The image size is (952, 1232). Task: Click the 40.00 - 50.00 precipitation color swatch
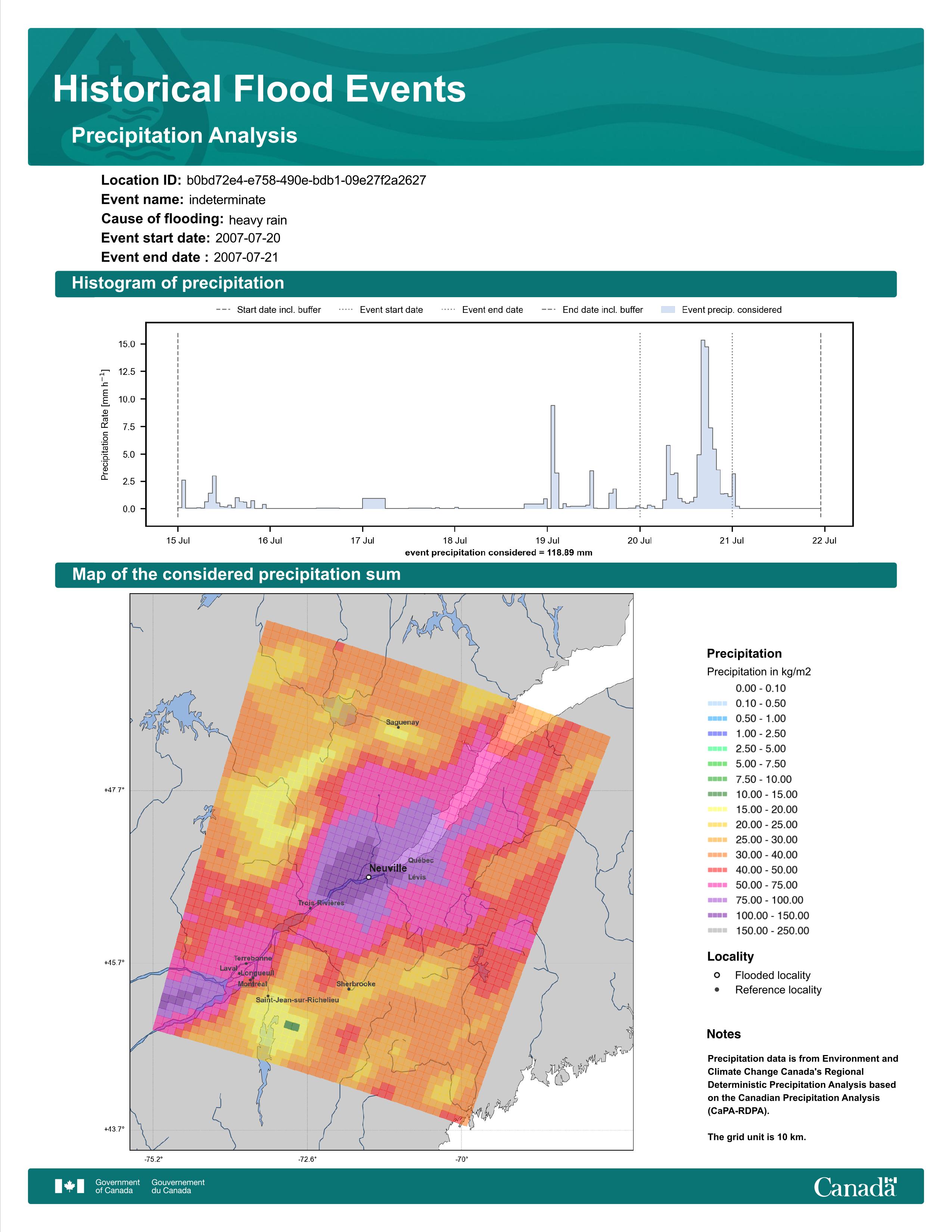pyautogui.click(x=717, y=870)
